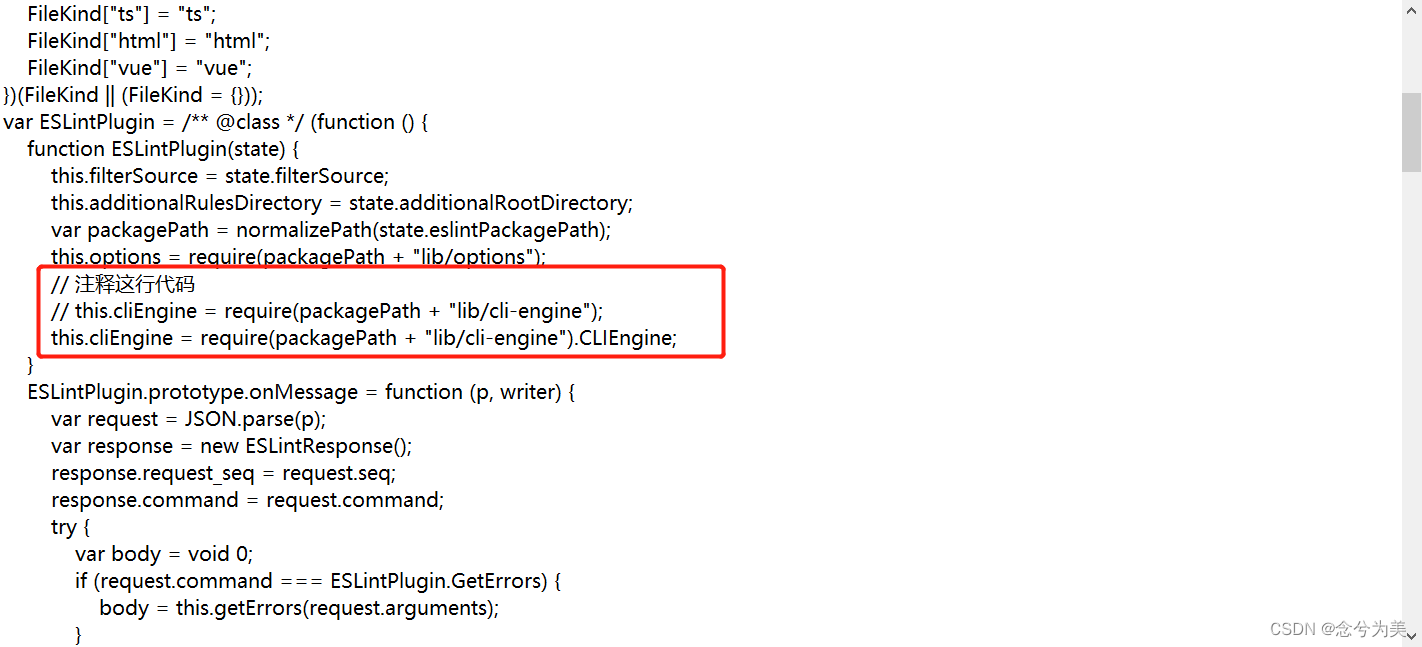Click the 'this.filterSource = state.filterSource;' line
Viewport: 1422px width, 647px height.
click(x=220, y=176)
